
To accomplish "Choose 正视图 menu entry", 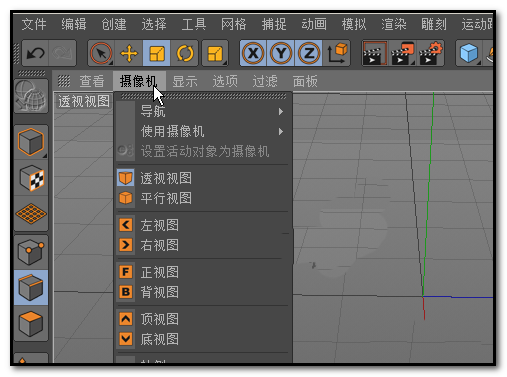I will (x=203, y=272).
